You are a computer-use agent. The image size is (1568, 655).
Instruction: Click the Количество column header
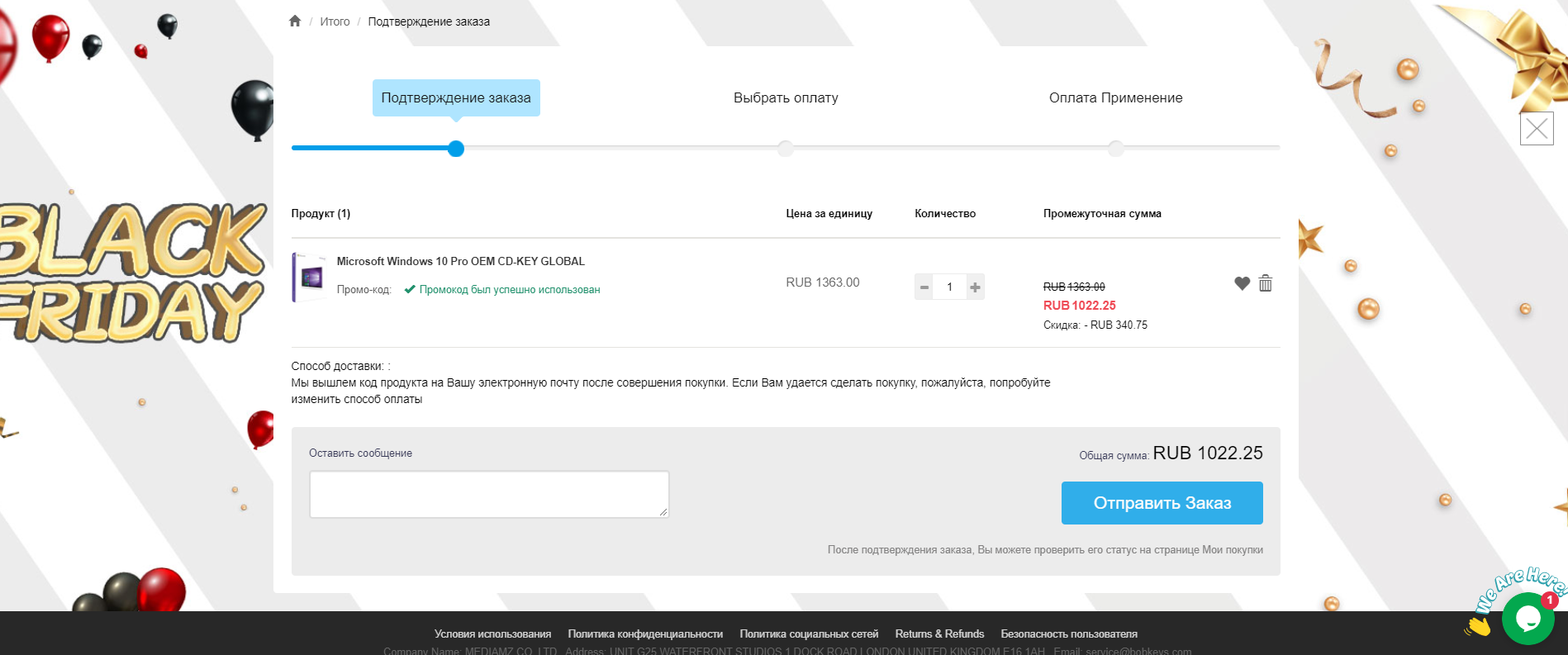point(945,214)
